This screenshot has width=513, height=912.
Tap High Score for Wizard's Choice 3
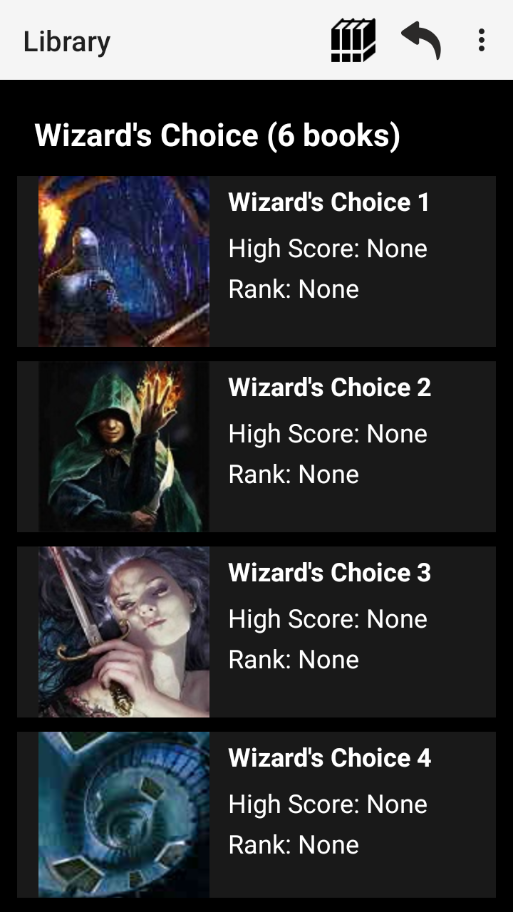click(328, 619)
